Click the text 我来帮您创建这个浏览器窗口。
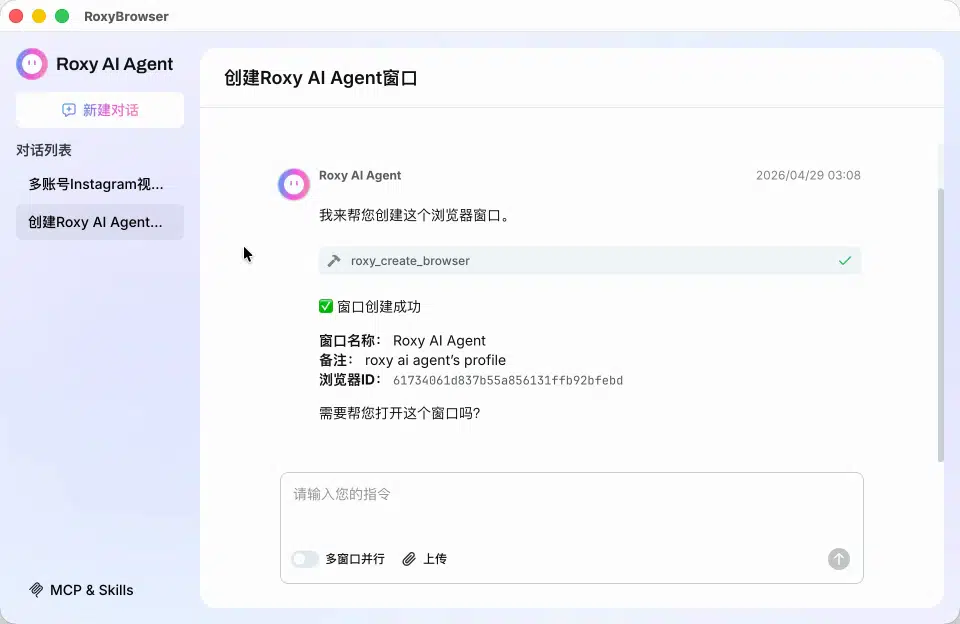 414,216
